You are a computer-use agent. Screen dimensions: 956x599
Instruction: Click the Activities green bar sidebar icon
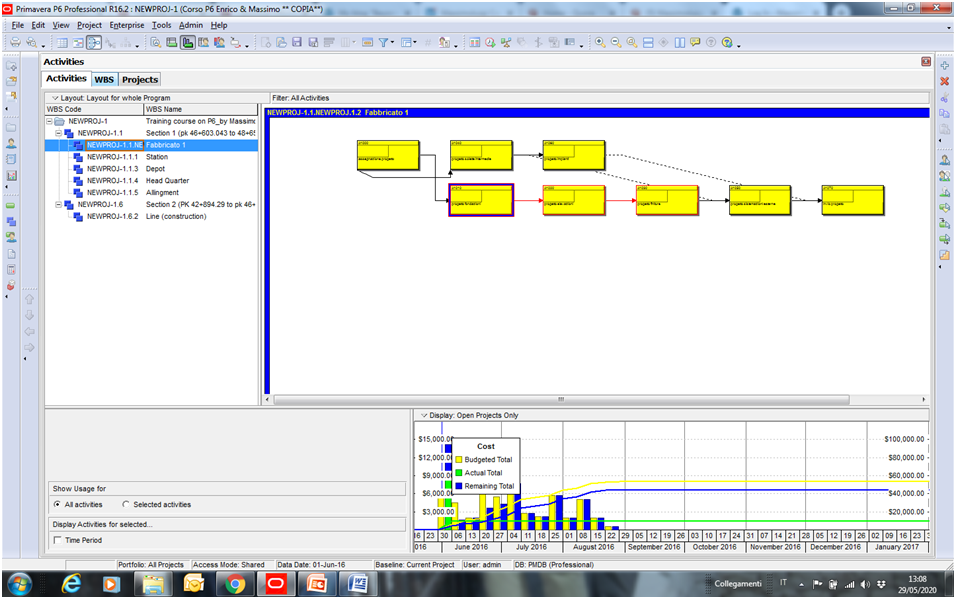click(x=11, y=206)
